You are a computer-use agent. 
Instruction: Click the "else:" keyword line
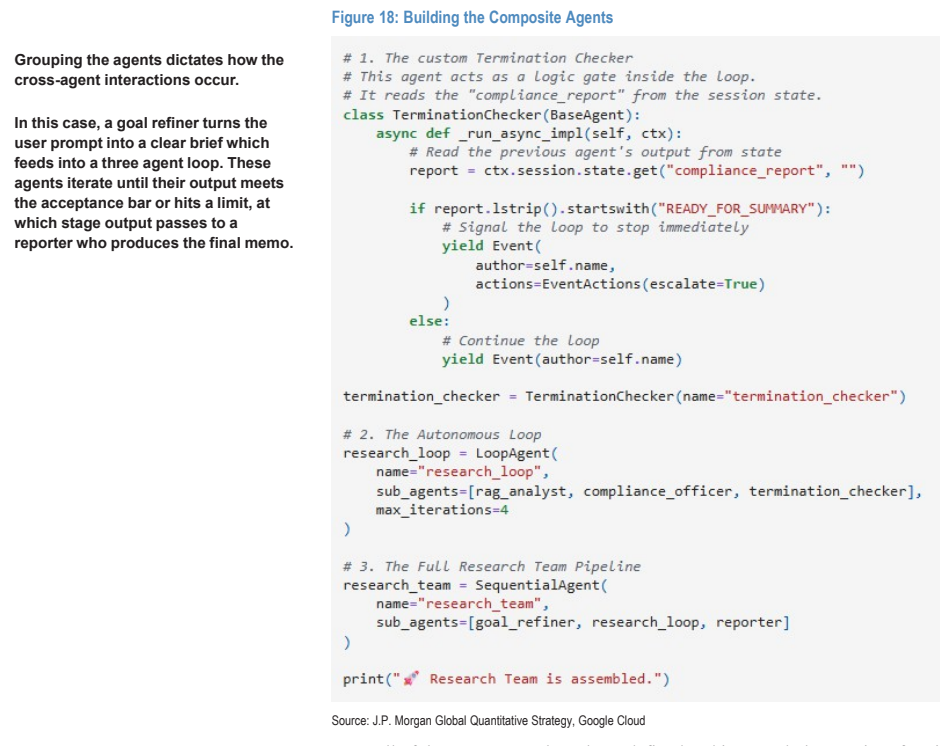(429, 321)
